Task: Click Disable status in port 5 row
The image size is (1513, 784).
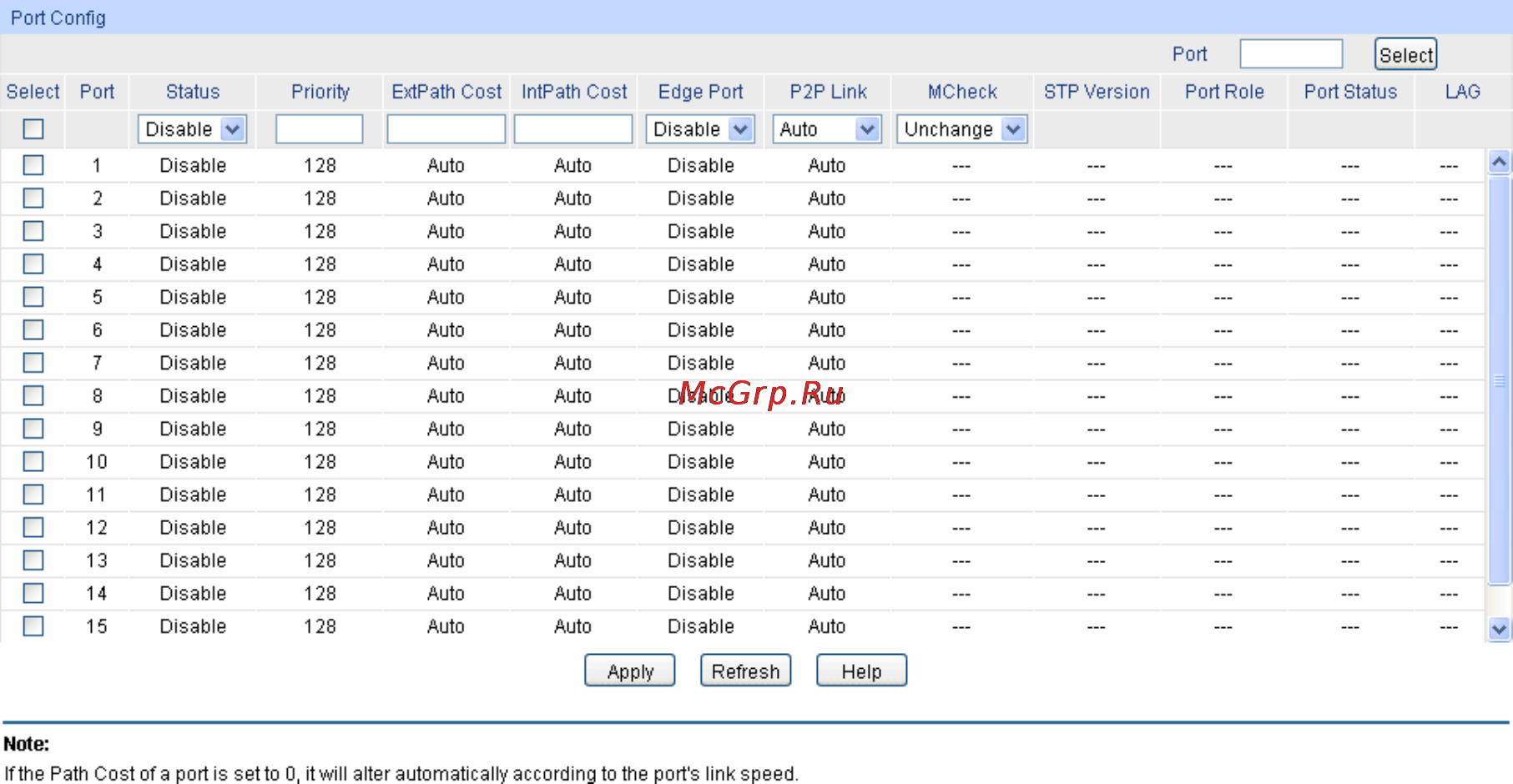Action: click(x=193, y=297)
